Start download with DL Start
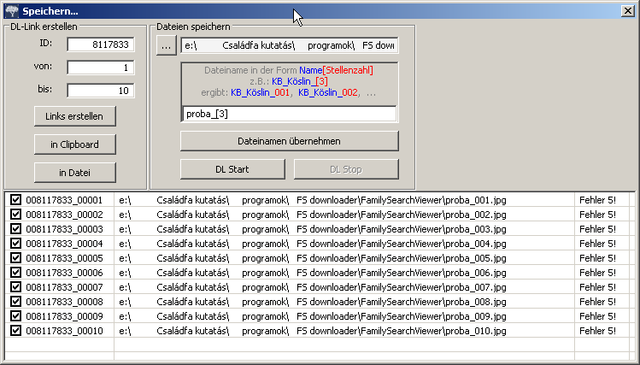The height and width of the screenshot is (365, 640). (x=232, y=169)
